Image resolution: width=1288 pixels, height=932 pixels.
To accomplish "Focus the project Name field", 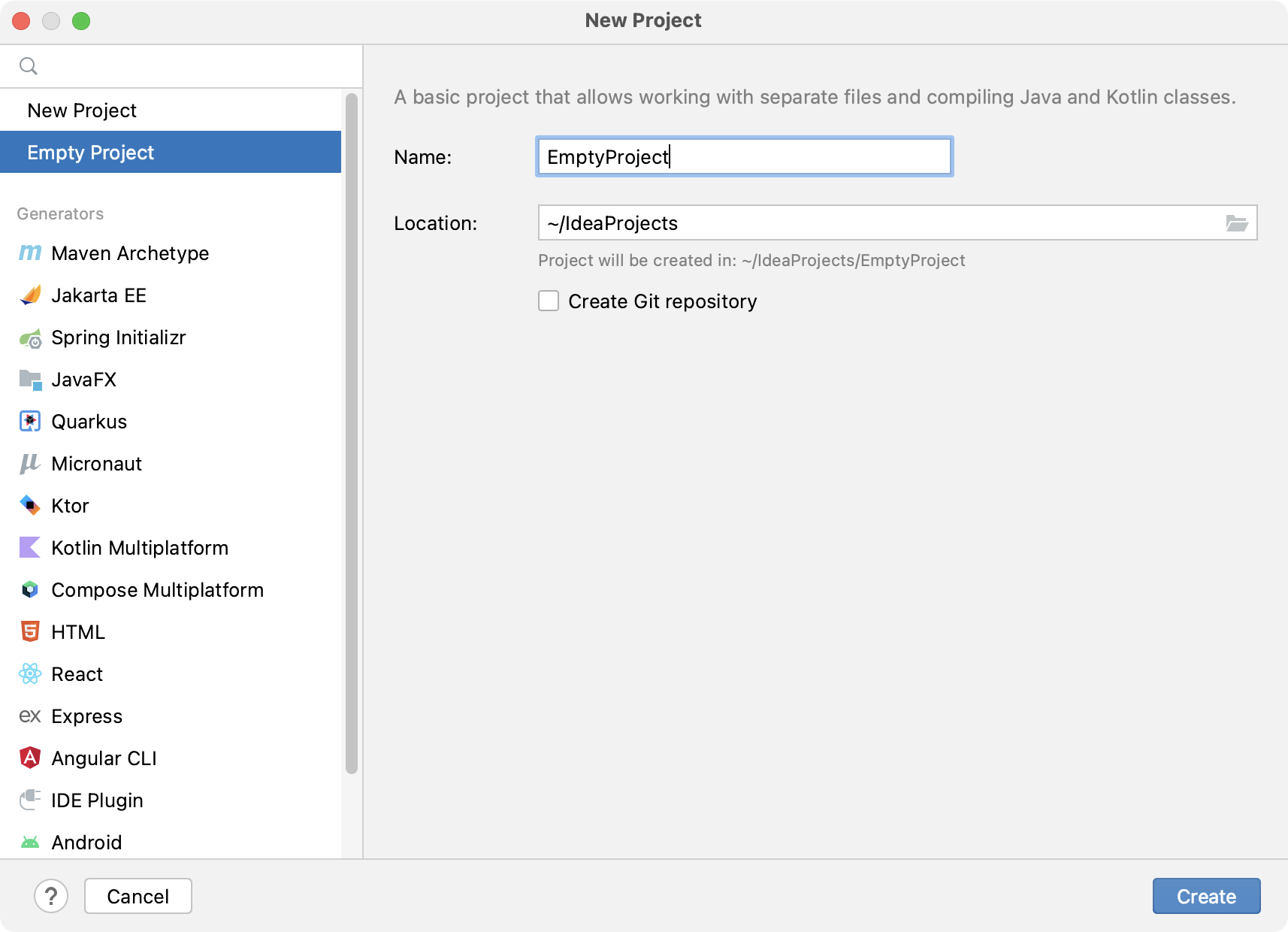I will click(x=745, y=156).
